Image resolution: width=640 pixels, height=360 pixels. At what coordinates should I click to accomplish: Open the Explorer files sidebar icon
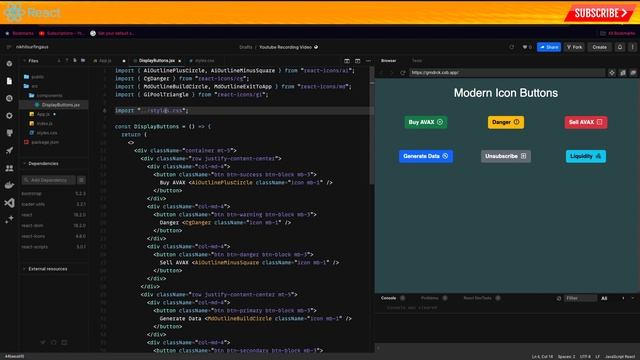(9, 81)
